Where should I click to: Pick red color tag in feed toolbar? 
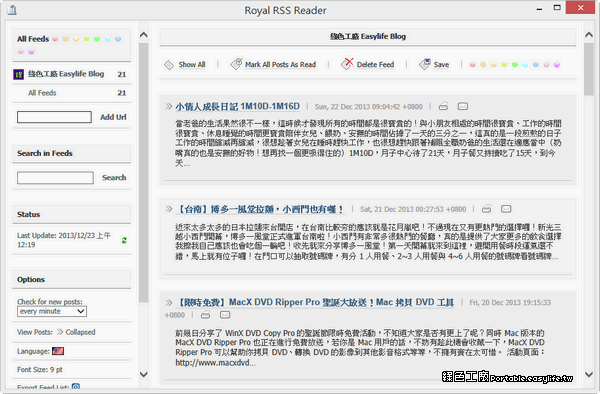pos(473,65)
